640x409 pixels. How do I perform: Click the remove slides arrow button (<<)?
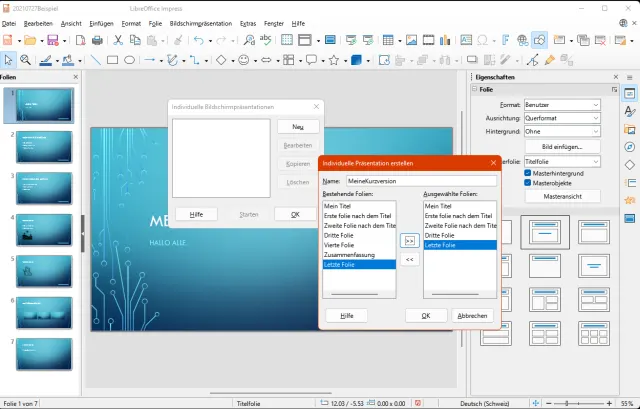[x=409, y=259]
